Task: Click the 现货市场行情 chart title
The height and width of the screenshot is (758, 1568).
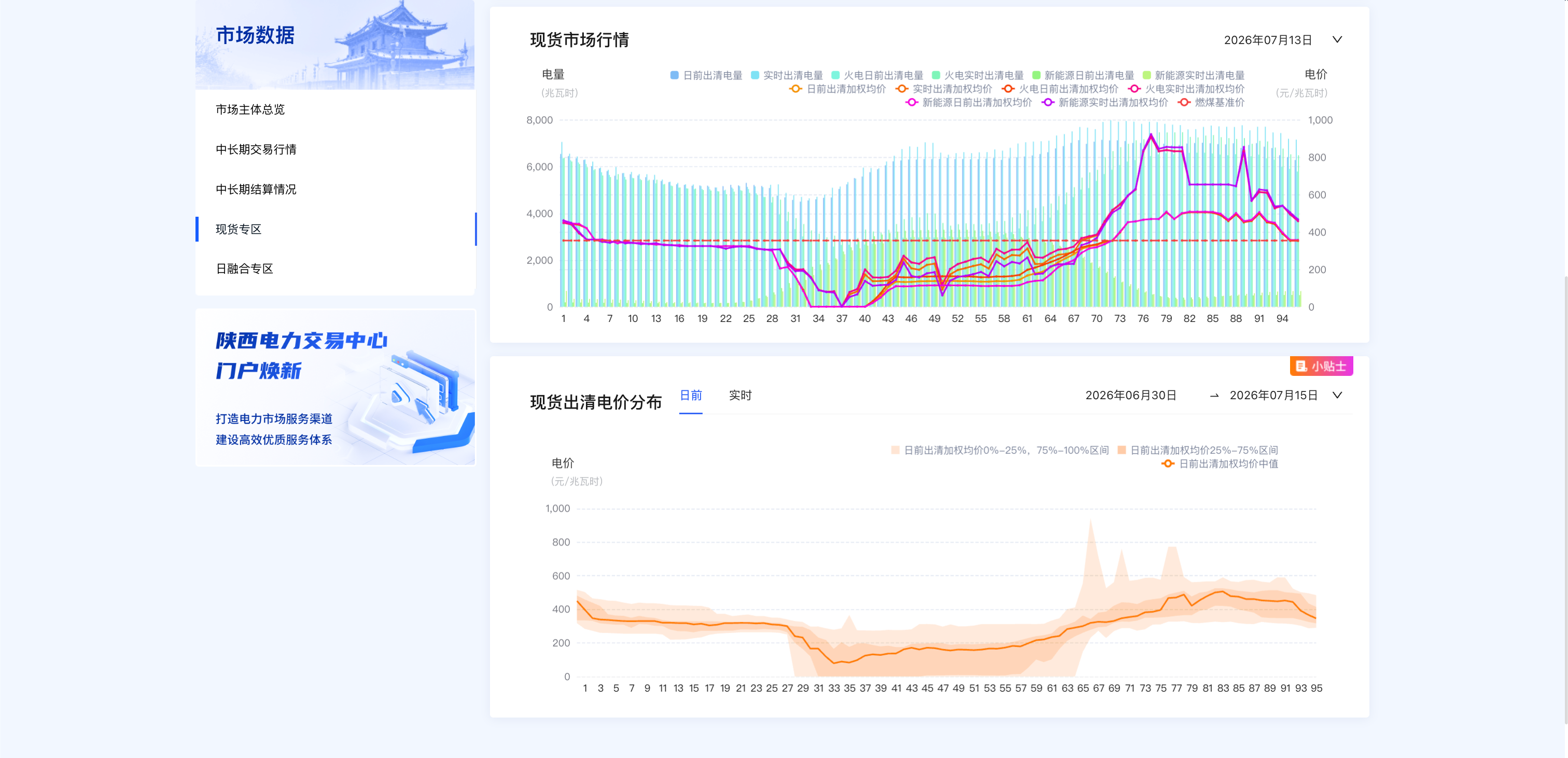Action: tap(579, 40)
